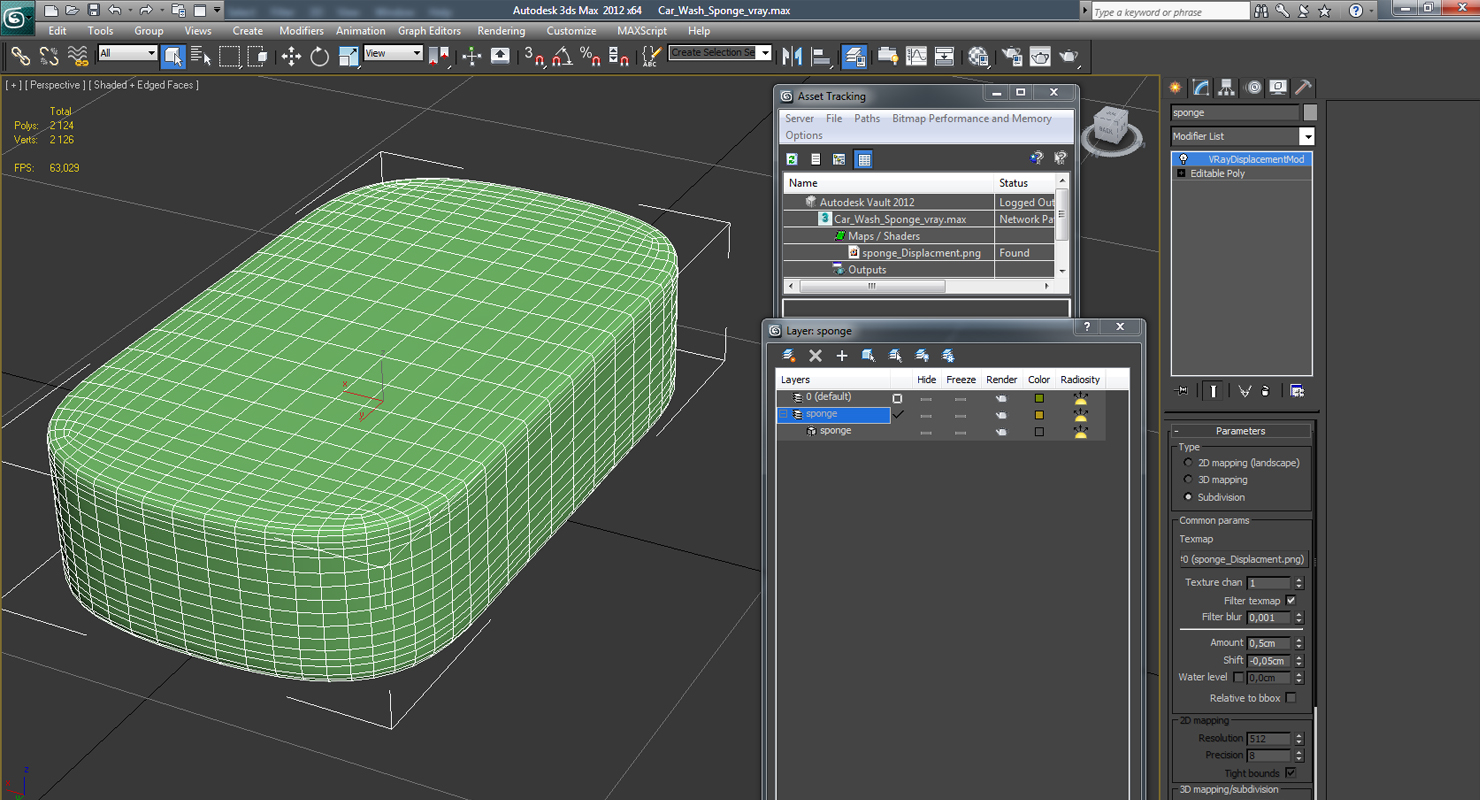Click the Render column header in Layers
1480x800 pixels.
(1001, 380)
